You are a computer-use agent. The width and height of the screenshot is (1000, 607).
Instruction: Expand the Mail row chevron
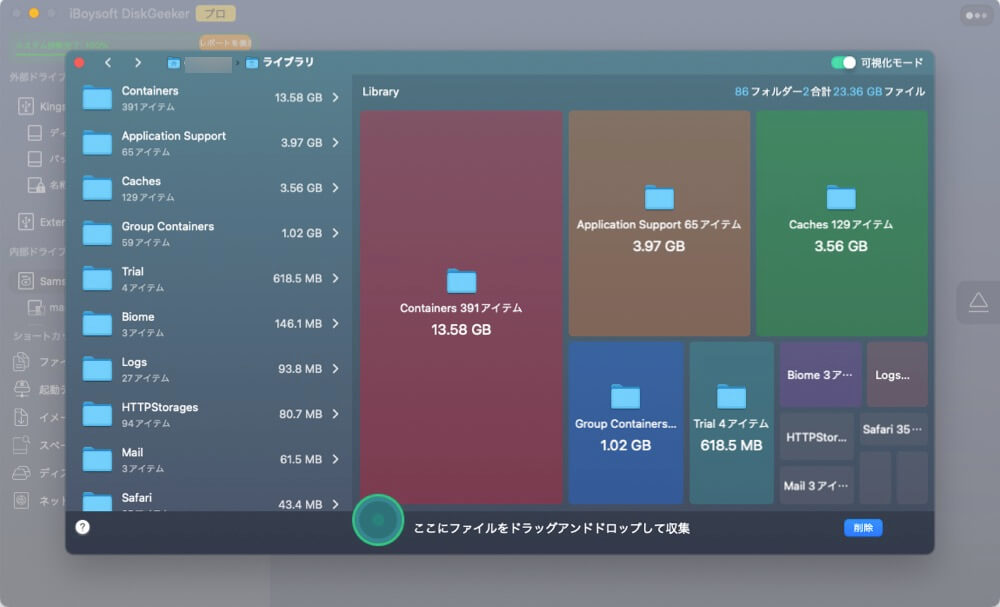pyautogui.click(x=336, y=458)
